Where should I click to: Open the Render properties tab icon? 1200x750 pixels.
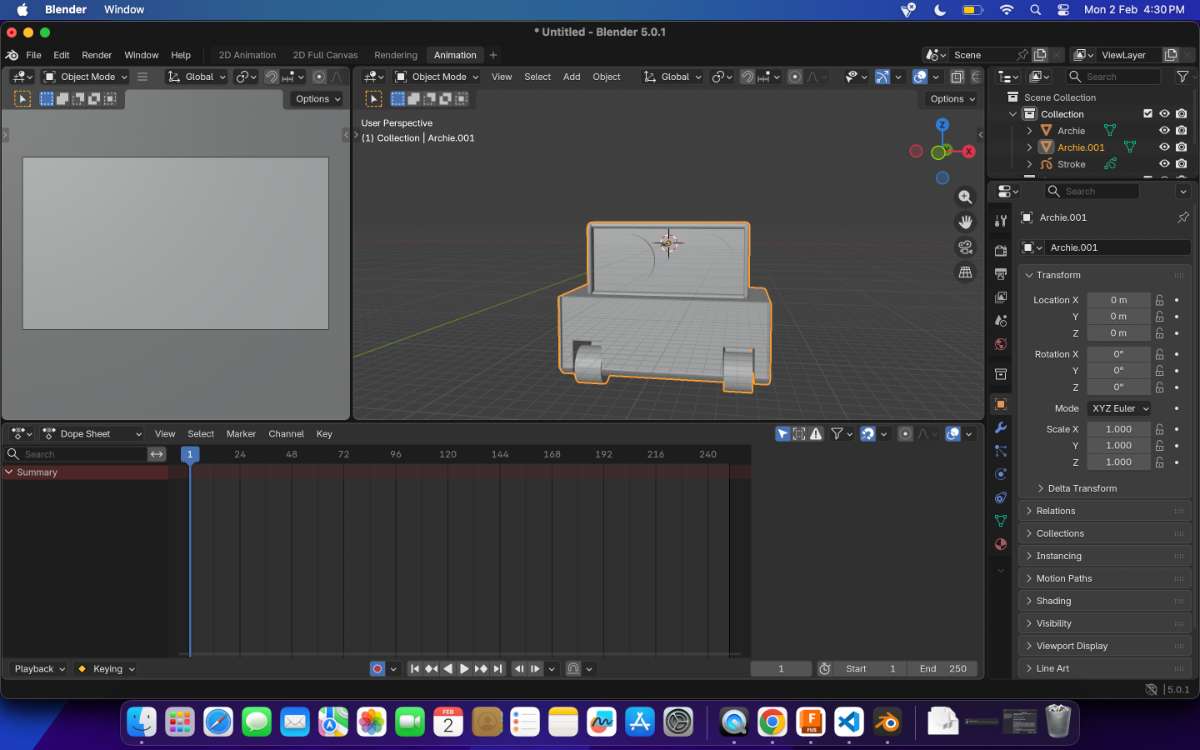click(x=1000, y=250)
